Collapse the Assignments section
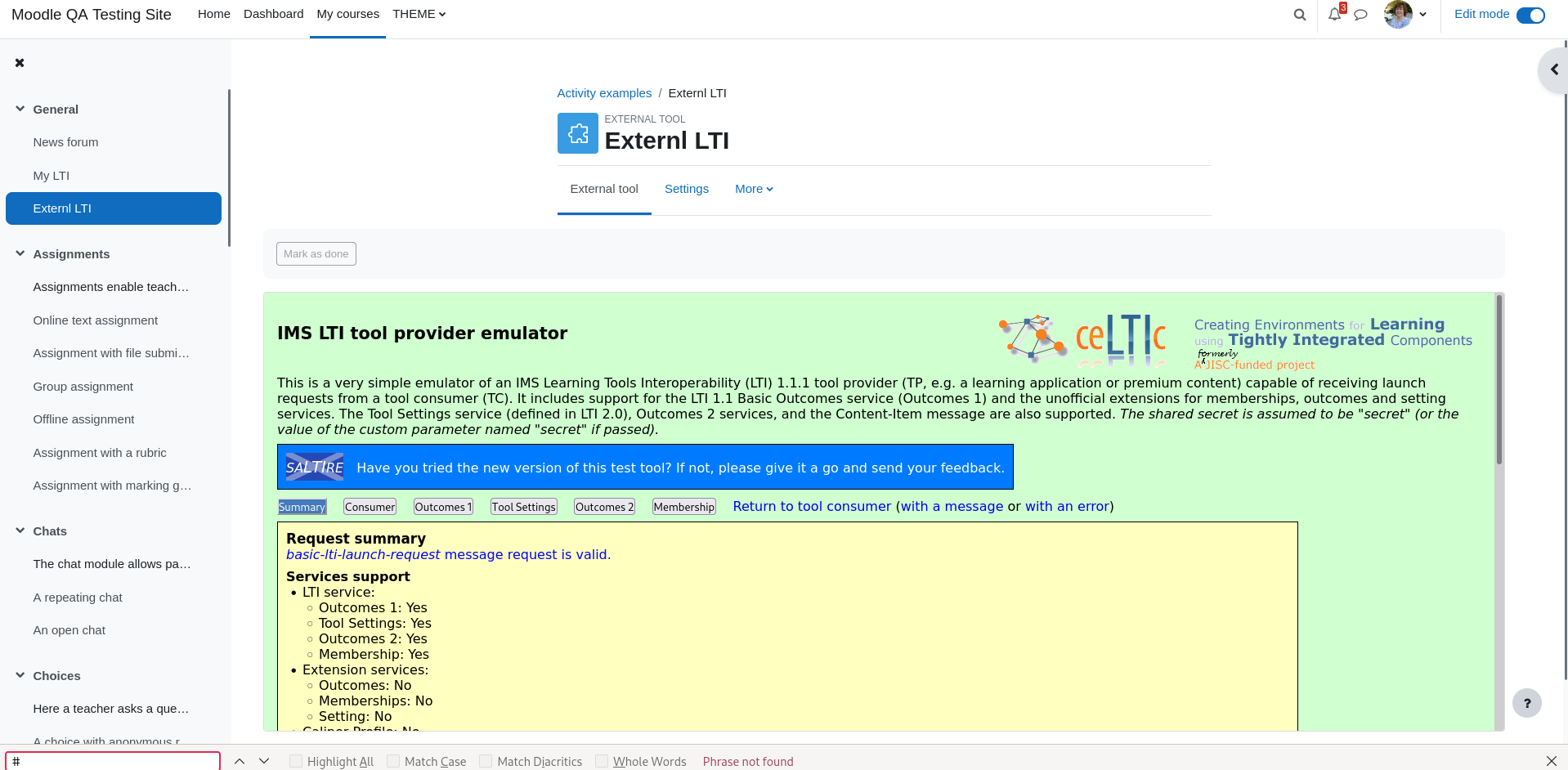The image size is (1568, 770). (x=20, y=253)
